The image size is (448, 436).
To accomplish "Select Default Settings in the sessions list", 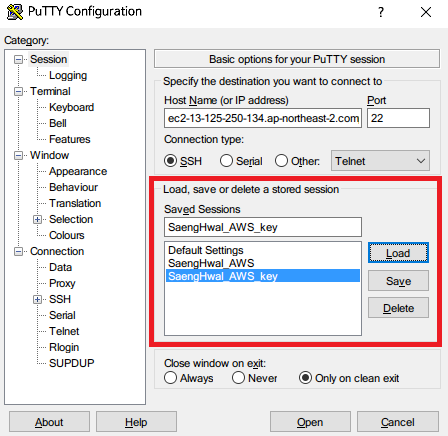I will (x=263, y=250).
